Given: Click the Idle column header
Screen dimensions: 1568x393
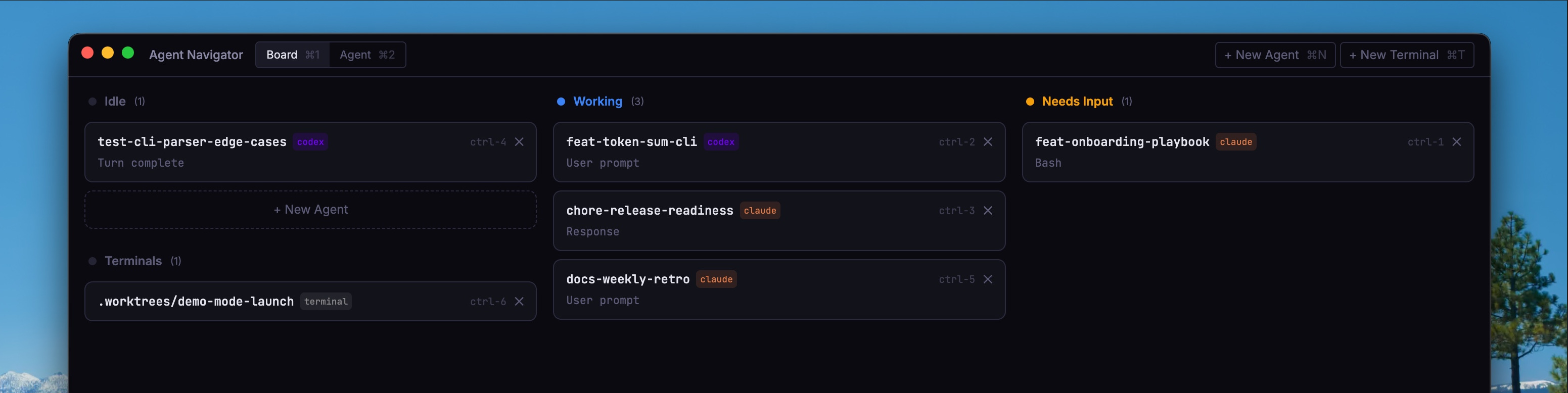Looking at the screenshot, I should [115, 102].
